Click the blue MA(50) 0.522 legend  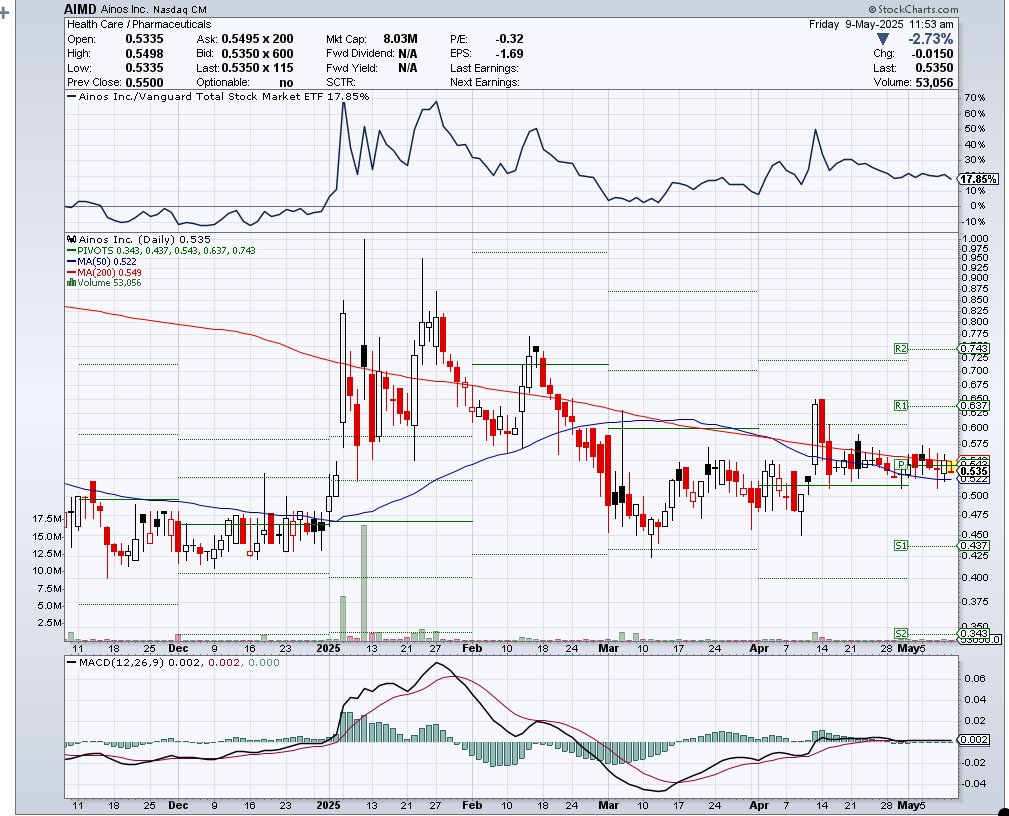pyautogui.click(x=102, y=261)
